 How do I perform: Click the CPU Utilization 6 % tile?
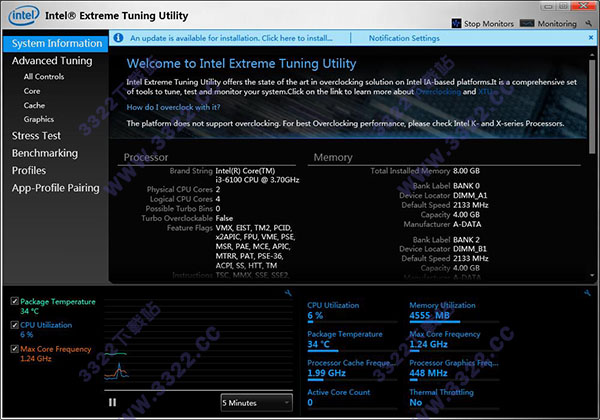pos(351,311)
